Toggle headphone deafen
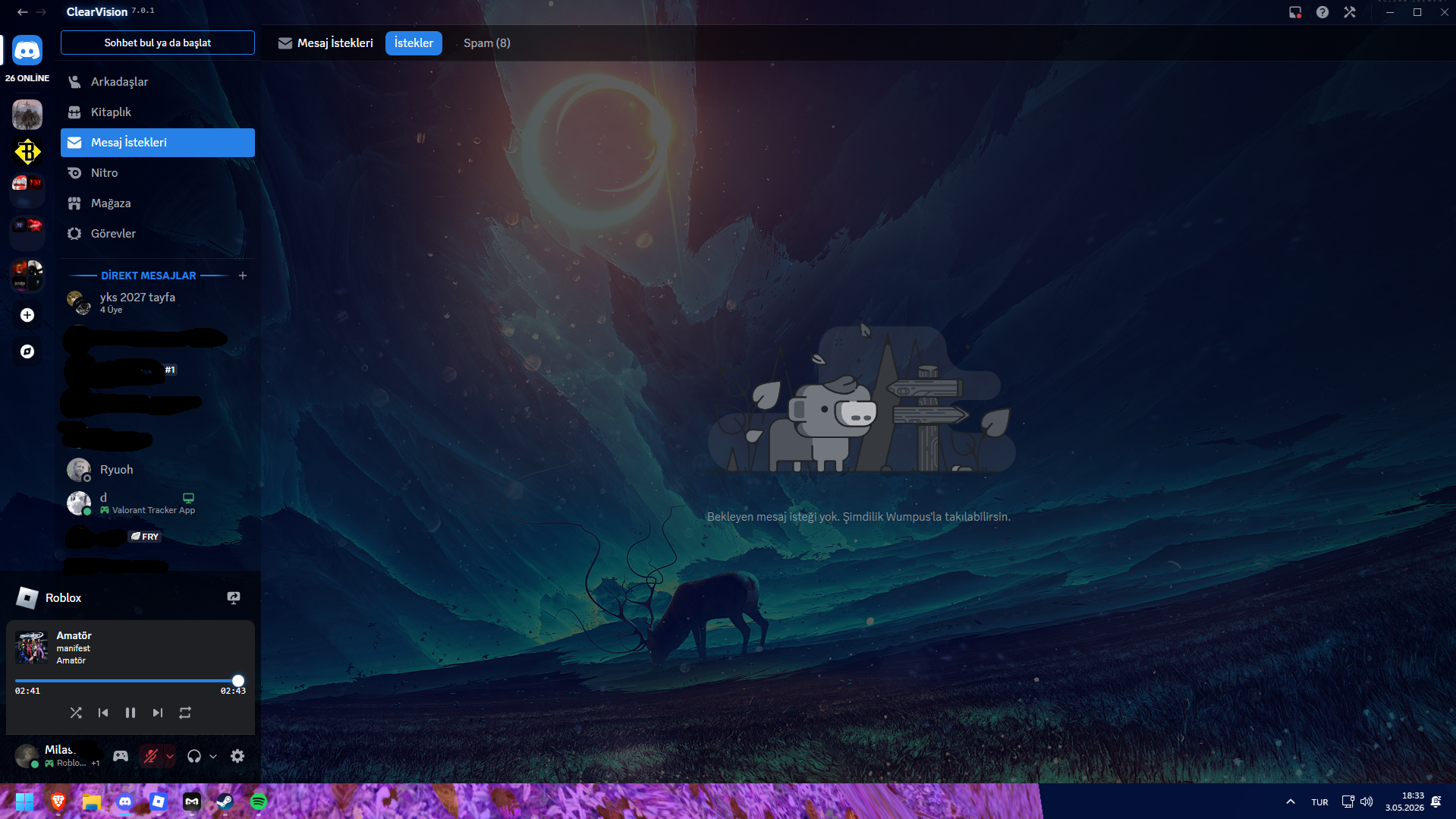Viewport: 1456px width, 819px height. (194, 756)
